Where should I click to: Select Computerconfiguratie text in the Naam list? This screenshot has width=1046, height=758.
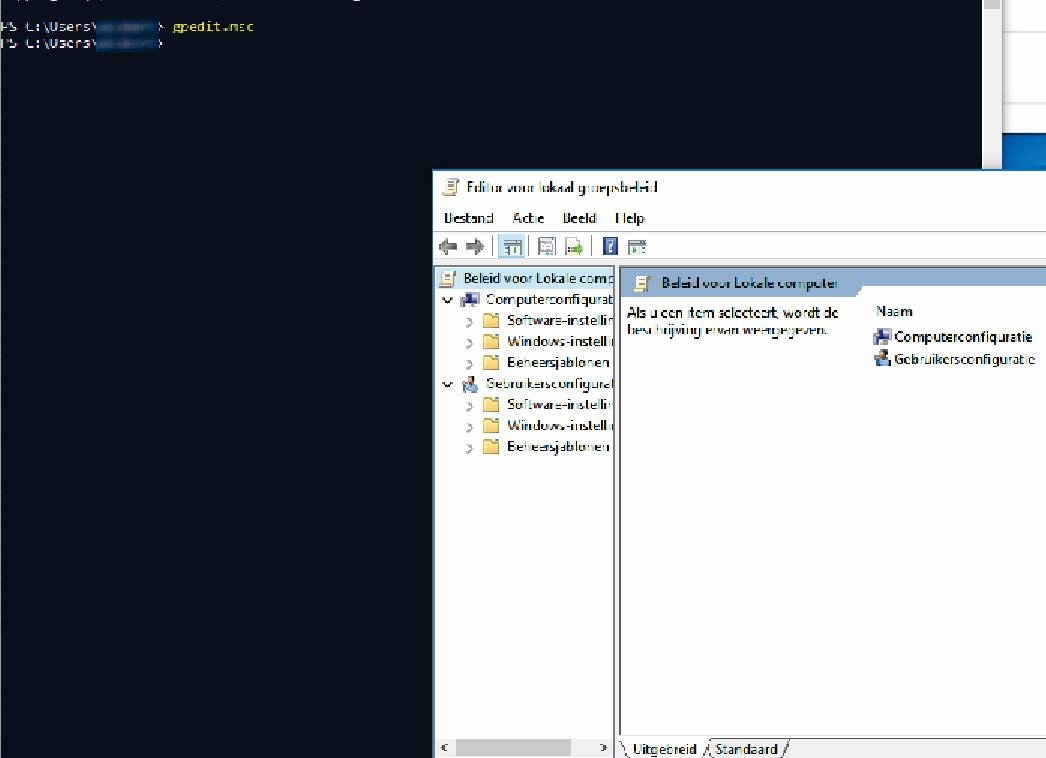coord(963,337)
